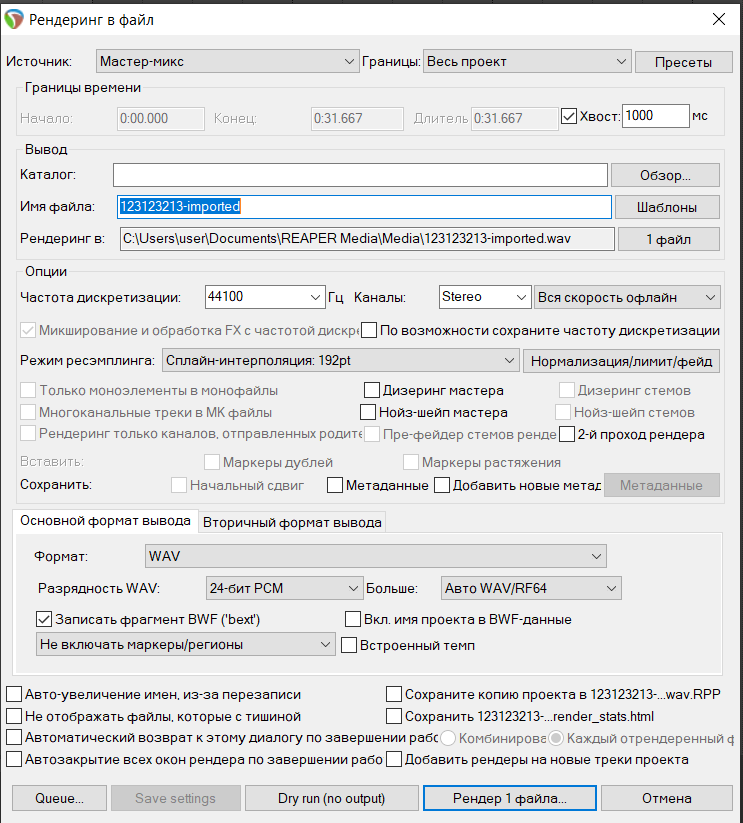The width and height of the screenshot is (743, 823).
Task: Switch to Основной формат вывода tab
Action: (x=105, y=521)
